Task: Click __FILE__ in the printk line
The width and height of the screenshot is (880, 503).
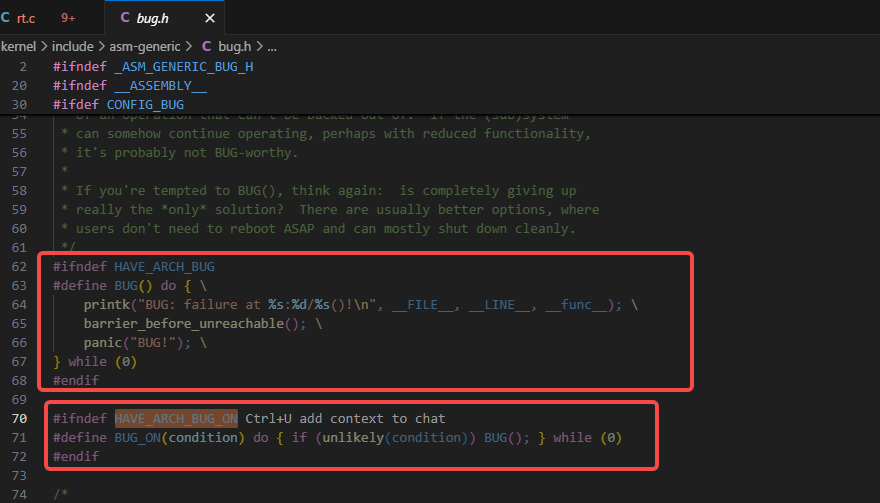Action: (x=423, y=305)
